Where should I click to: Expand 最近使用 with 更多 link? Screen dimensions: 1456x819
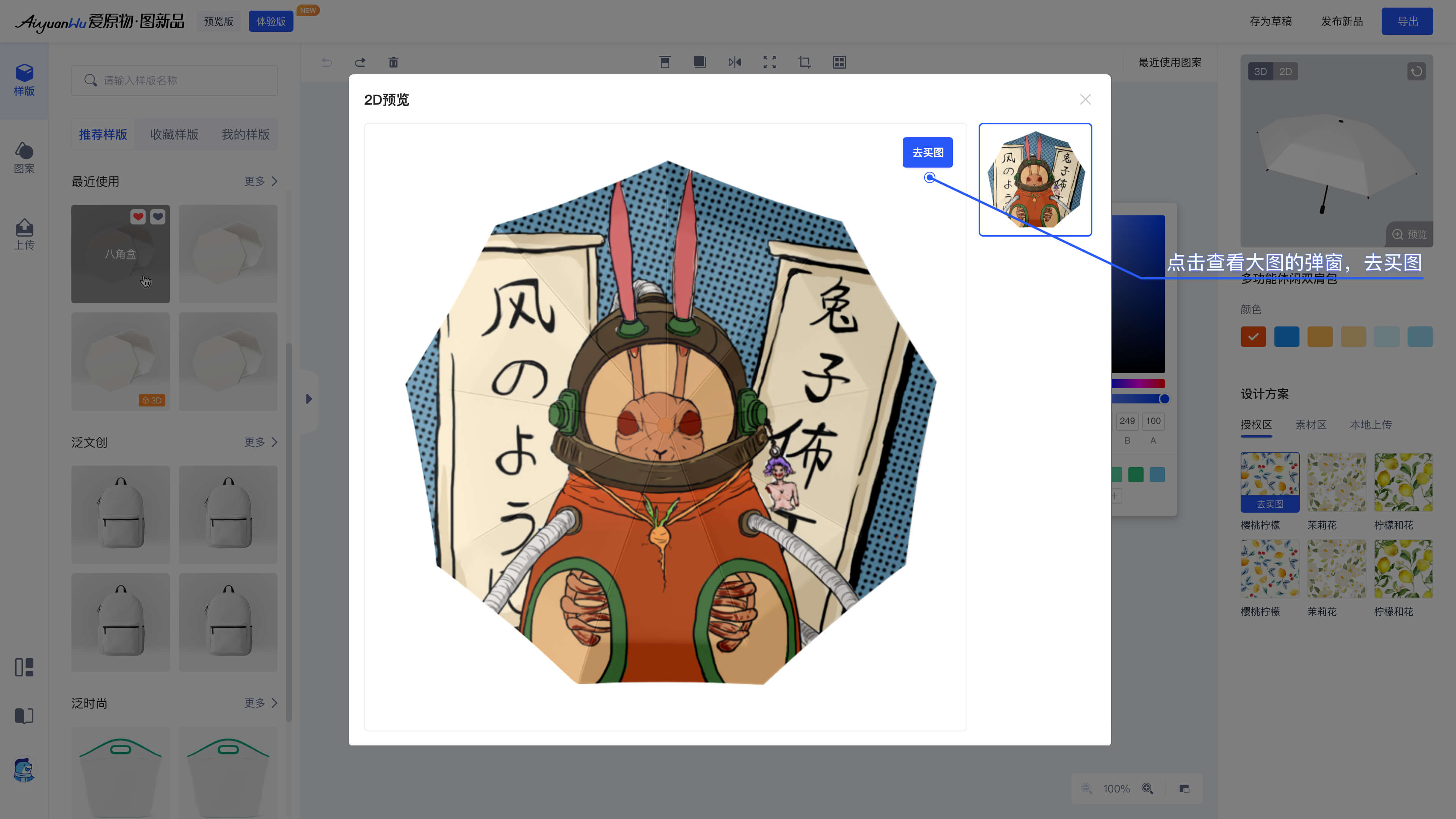point(260,182)
